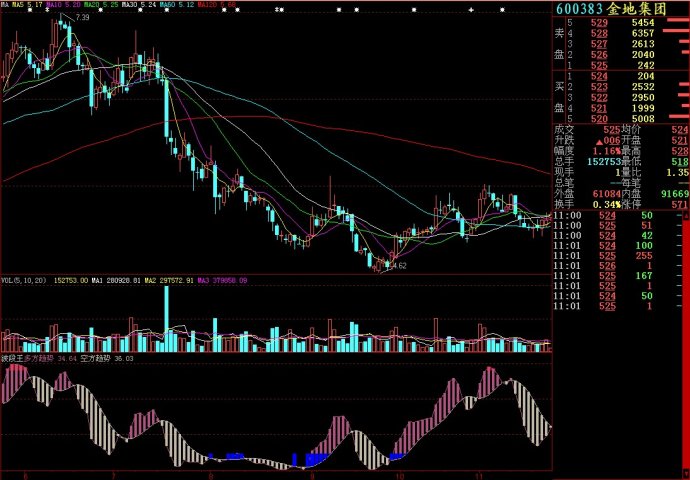Click sell level 5 price 529

click(599, 23)
